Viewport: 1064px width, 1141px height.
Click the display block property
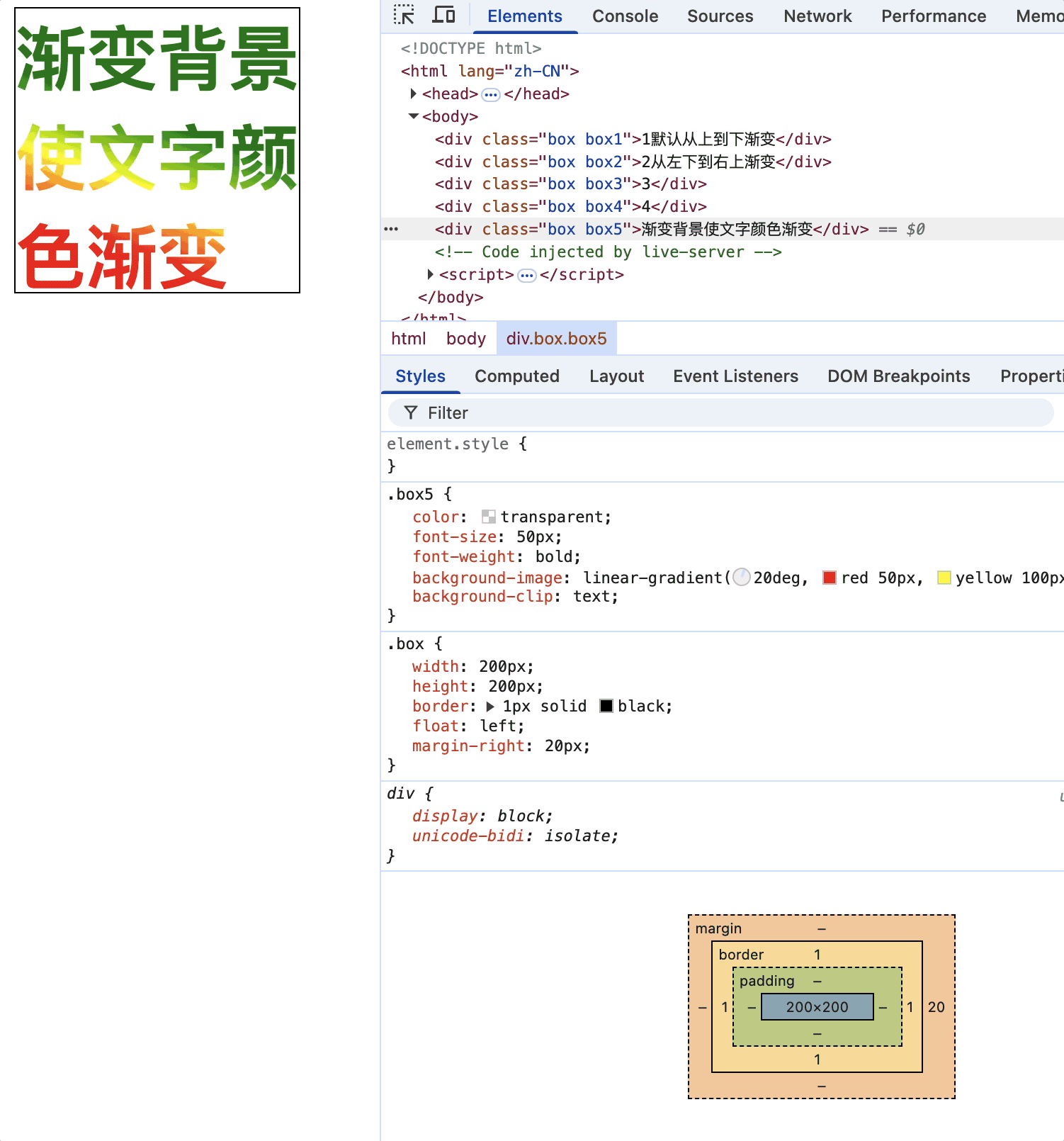[x=482, y=816]
